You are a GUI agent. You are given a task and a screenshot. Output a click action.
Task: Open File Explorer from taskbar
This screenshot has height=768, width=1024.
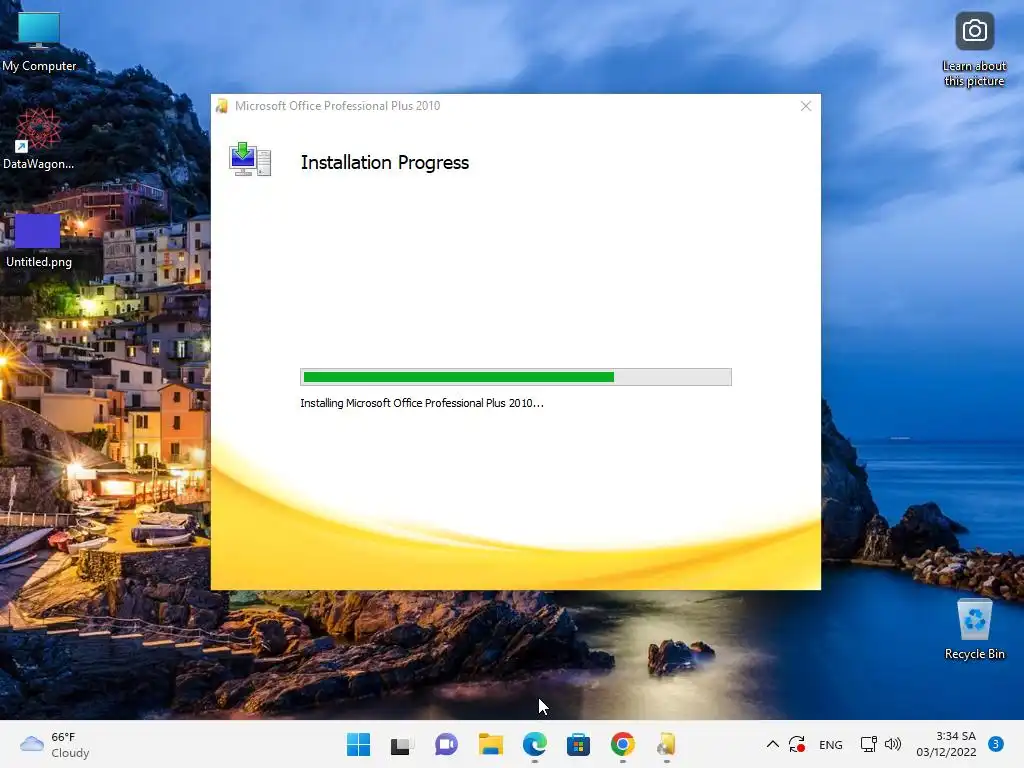point(490,744)
